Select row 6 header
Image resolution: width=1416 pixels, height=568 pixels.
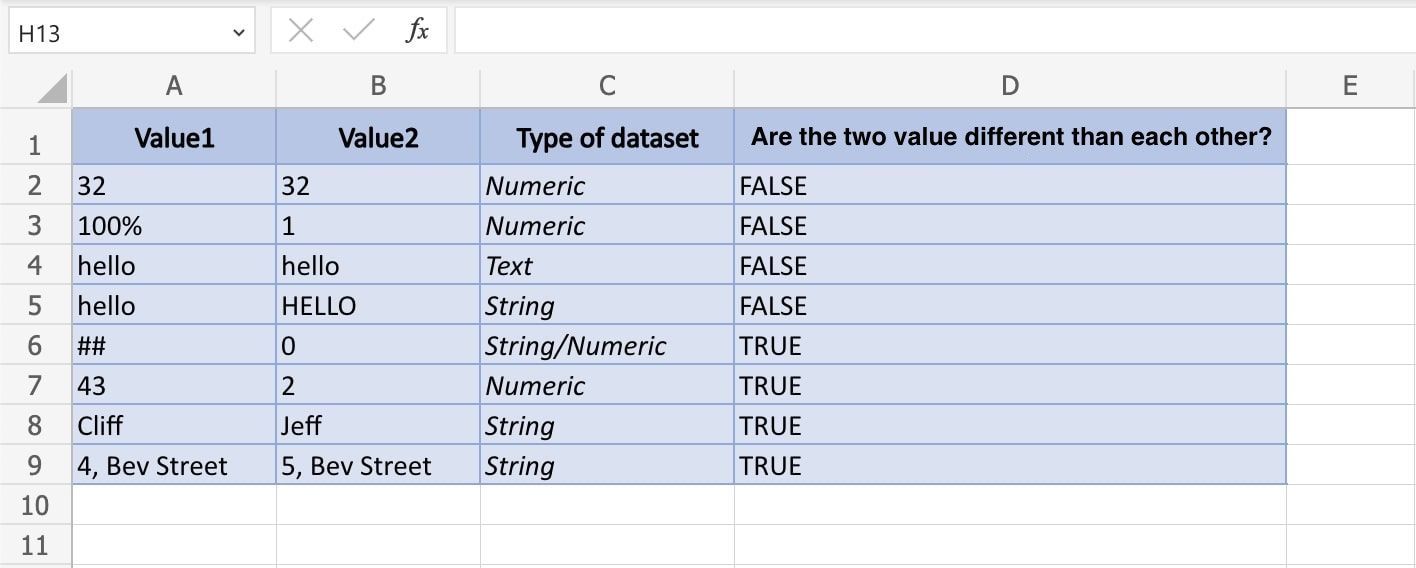point(35,346)
